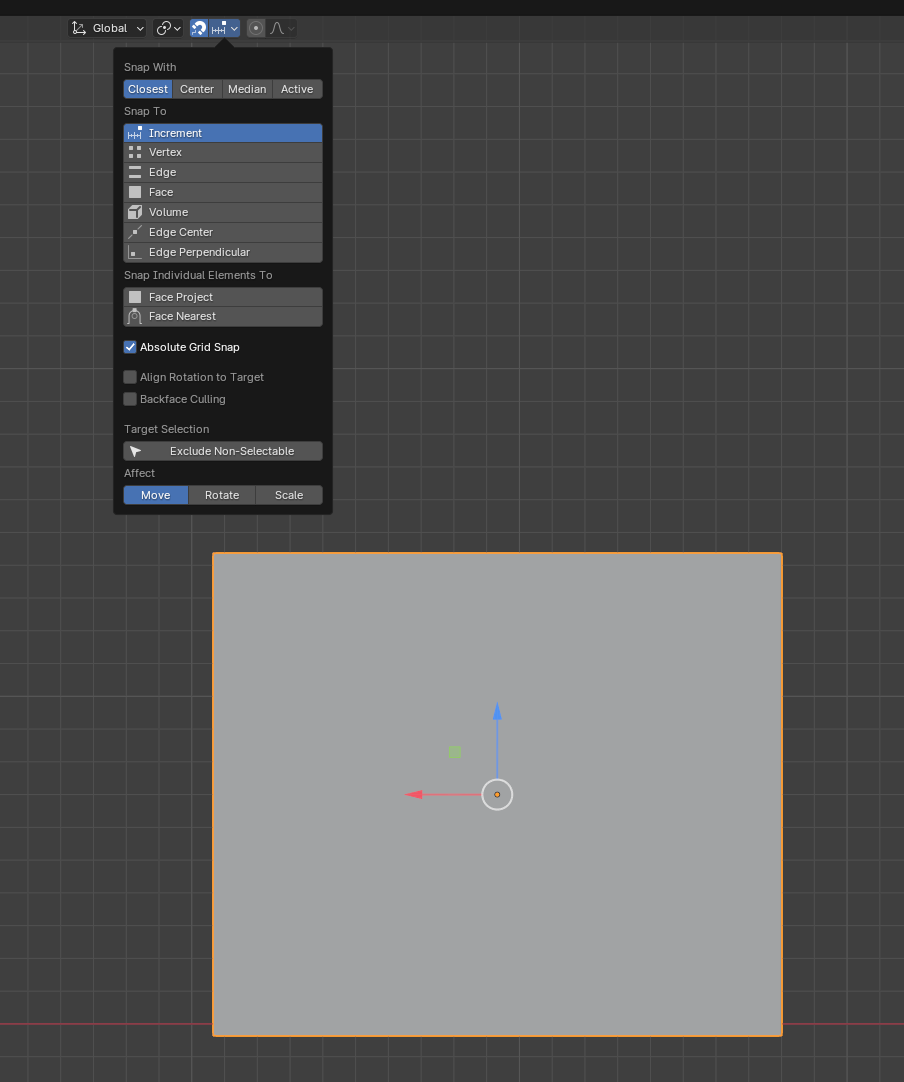Select the Edge Center snap target

222,232
